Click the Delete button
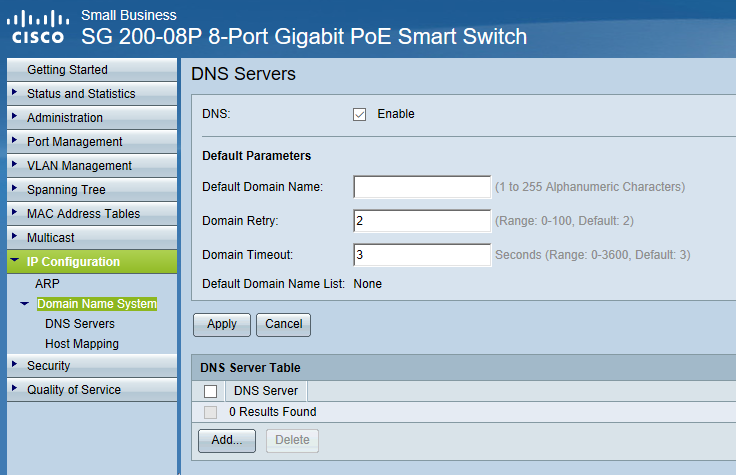Viewport: 736px width, 475px height. pos(292,441)
